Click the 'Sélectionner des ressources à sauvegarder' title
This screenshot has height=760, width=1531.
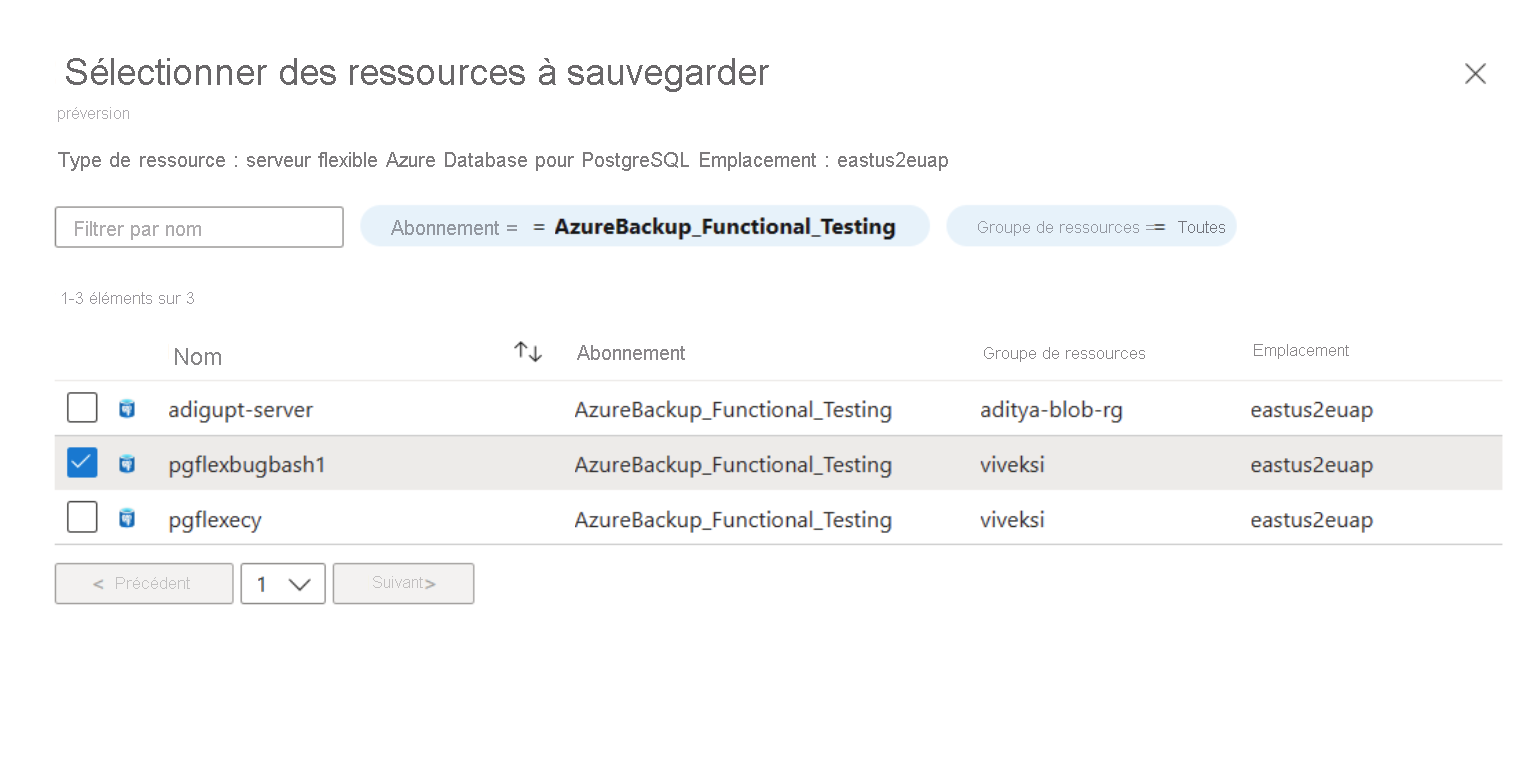(417, 73)
